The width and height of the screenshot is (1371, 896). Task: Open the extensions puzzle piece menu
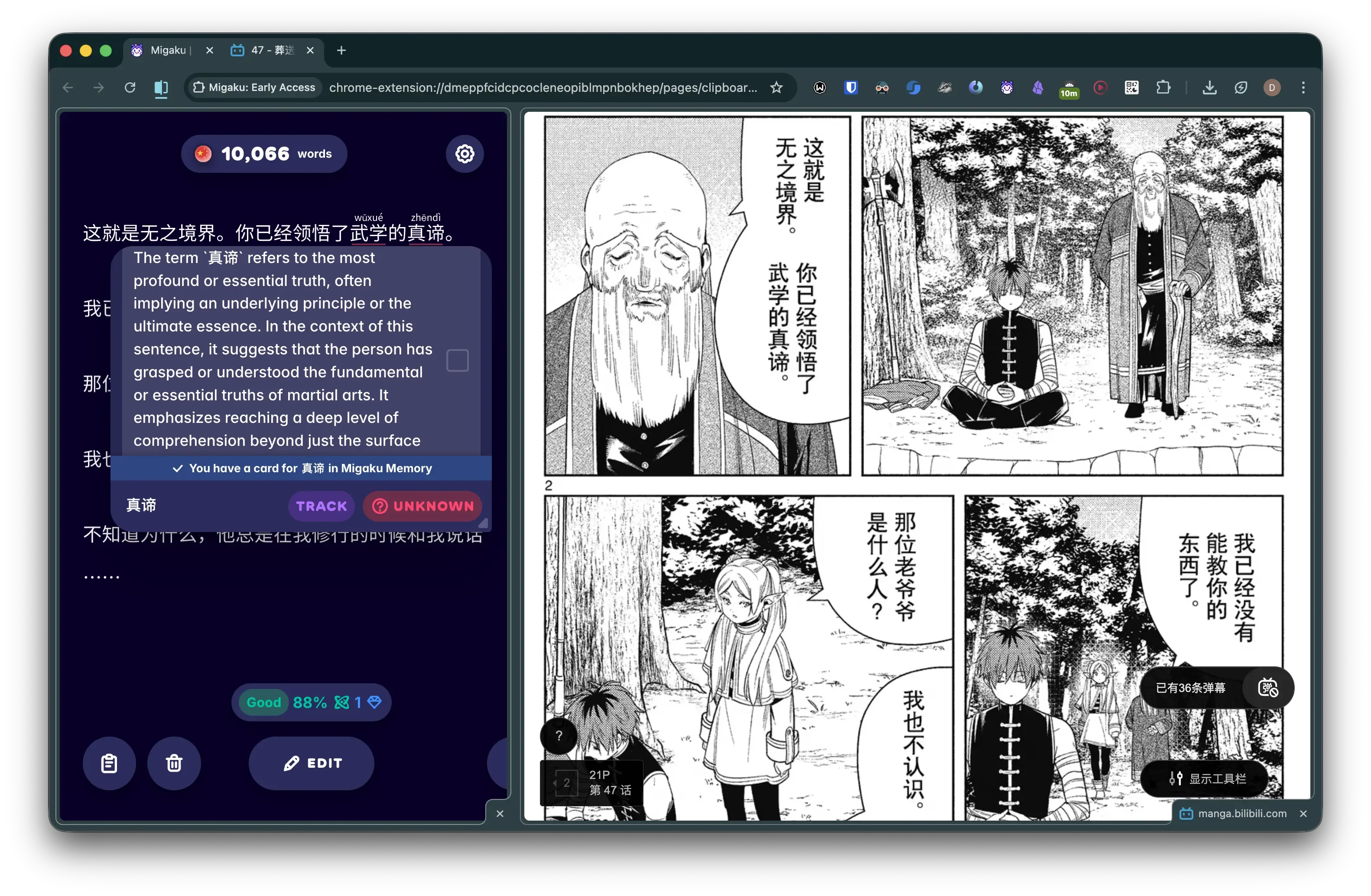(1163, 88)
